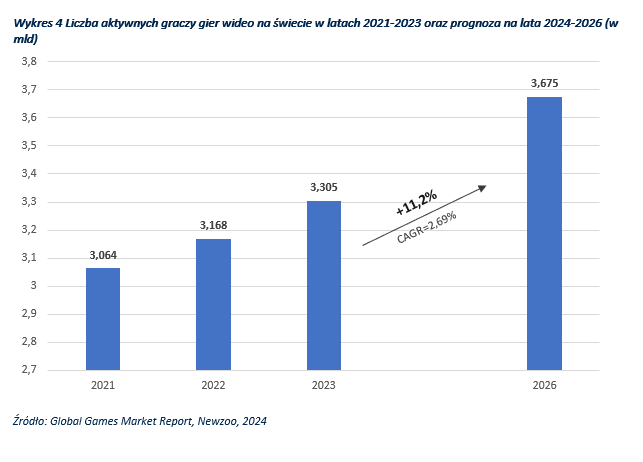This screenshot has height=462, width=643.
Task: Select the tall 2026 forecast bar
Action: 544,233
